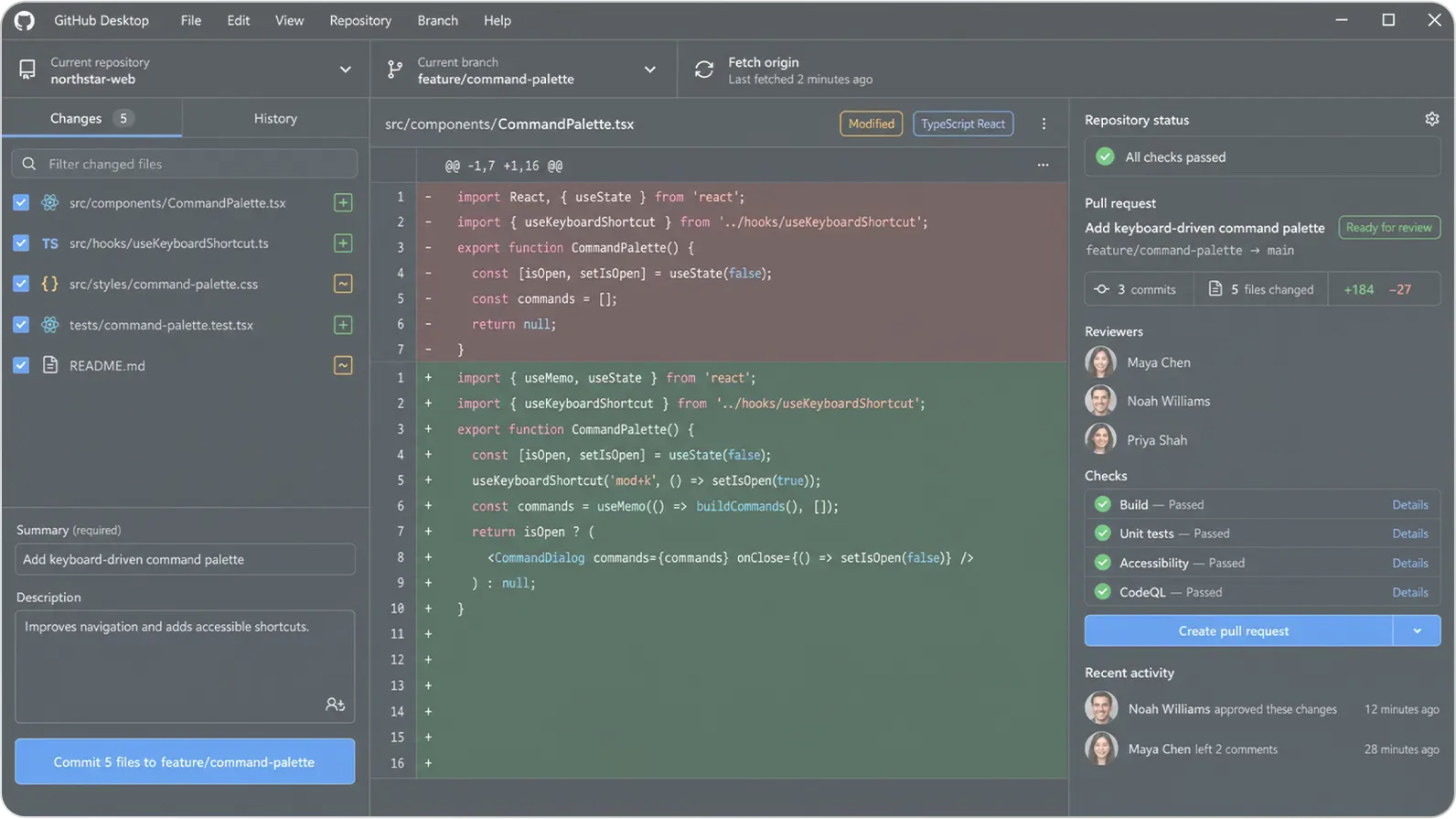1456x819 pixels.
Task: Click React icon for command-palette.test.tsx
Action: [x=50, y=324]
